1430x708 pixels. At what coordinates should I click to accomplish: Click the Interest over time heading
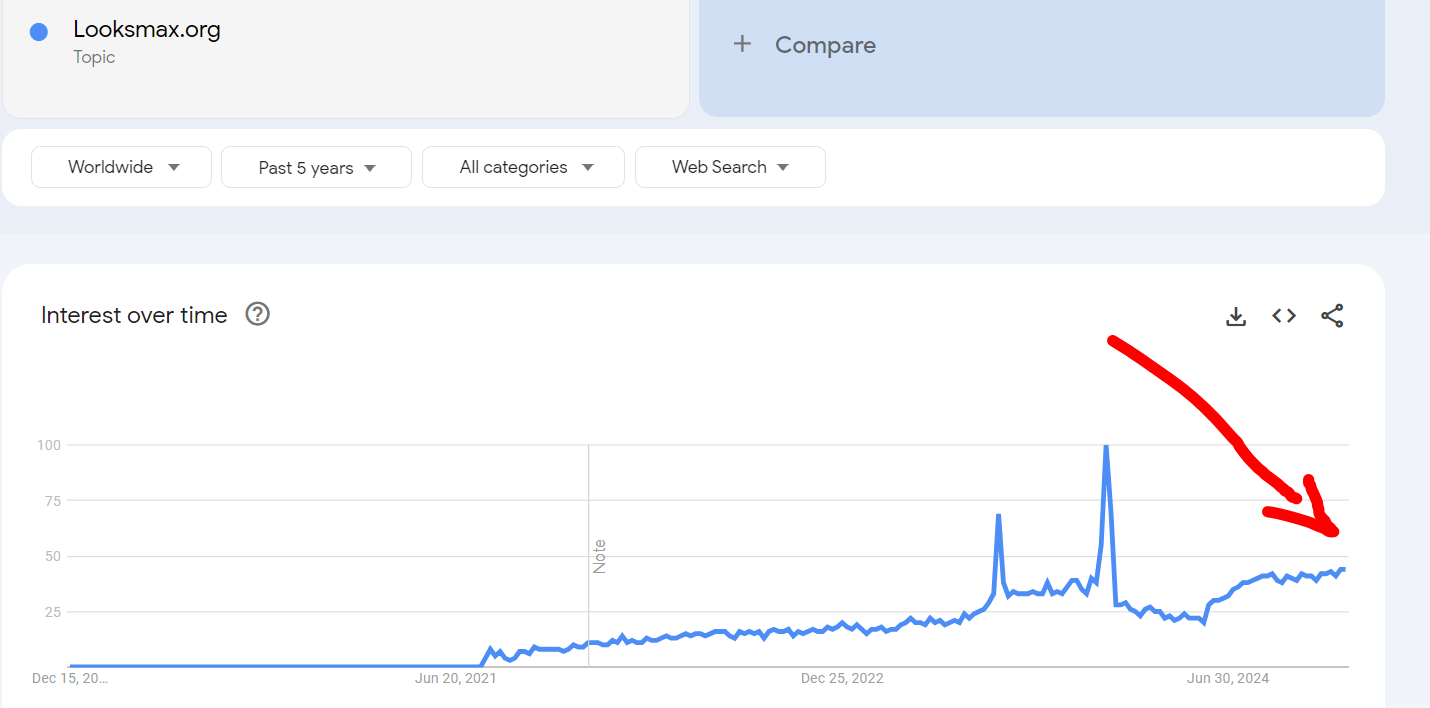pyautogui.click(x=134, y=315)
